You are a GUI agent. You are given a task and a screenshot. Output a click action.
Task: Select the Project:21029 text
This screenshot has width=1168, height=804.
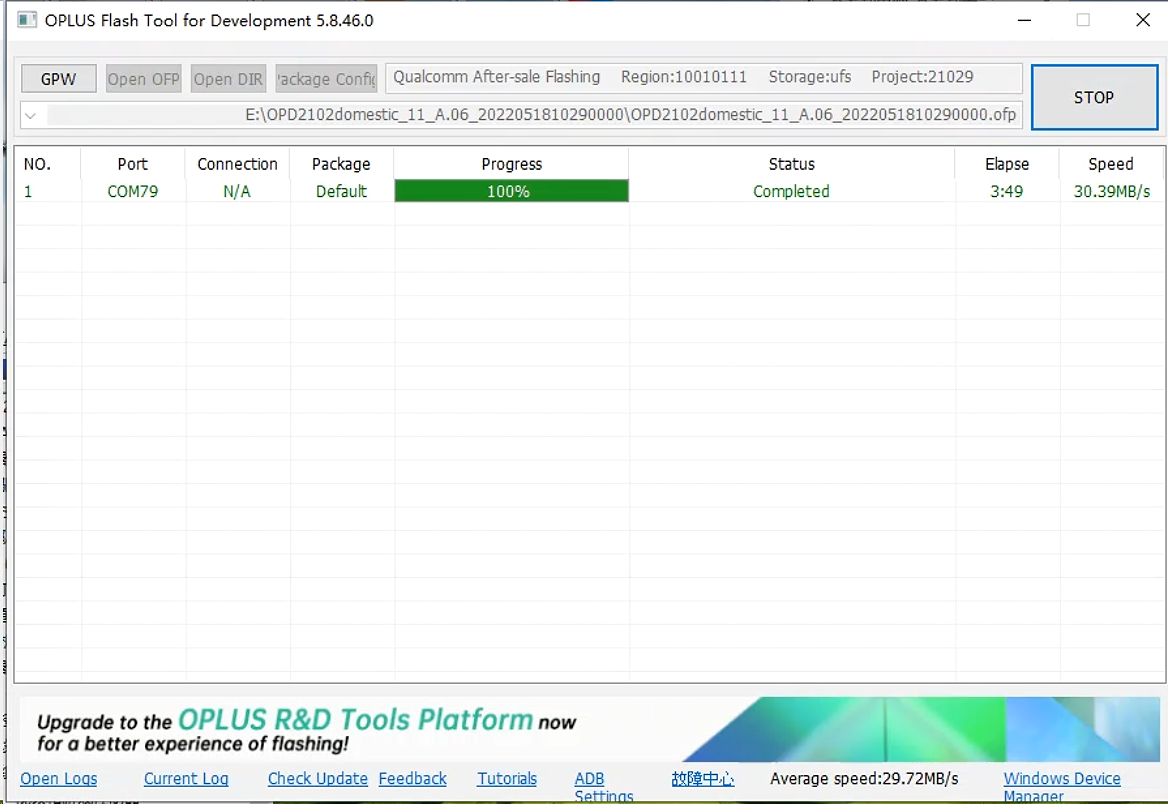922,77
